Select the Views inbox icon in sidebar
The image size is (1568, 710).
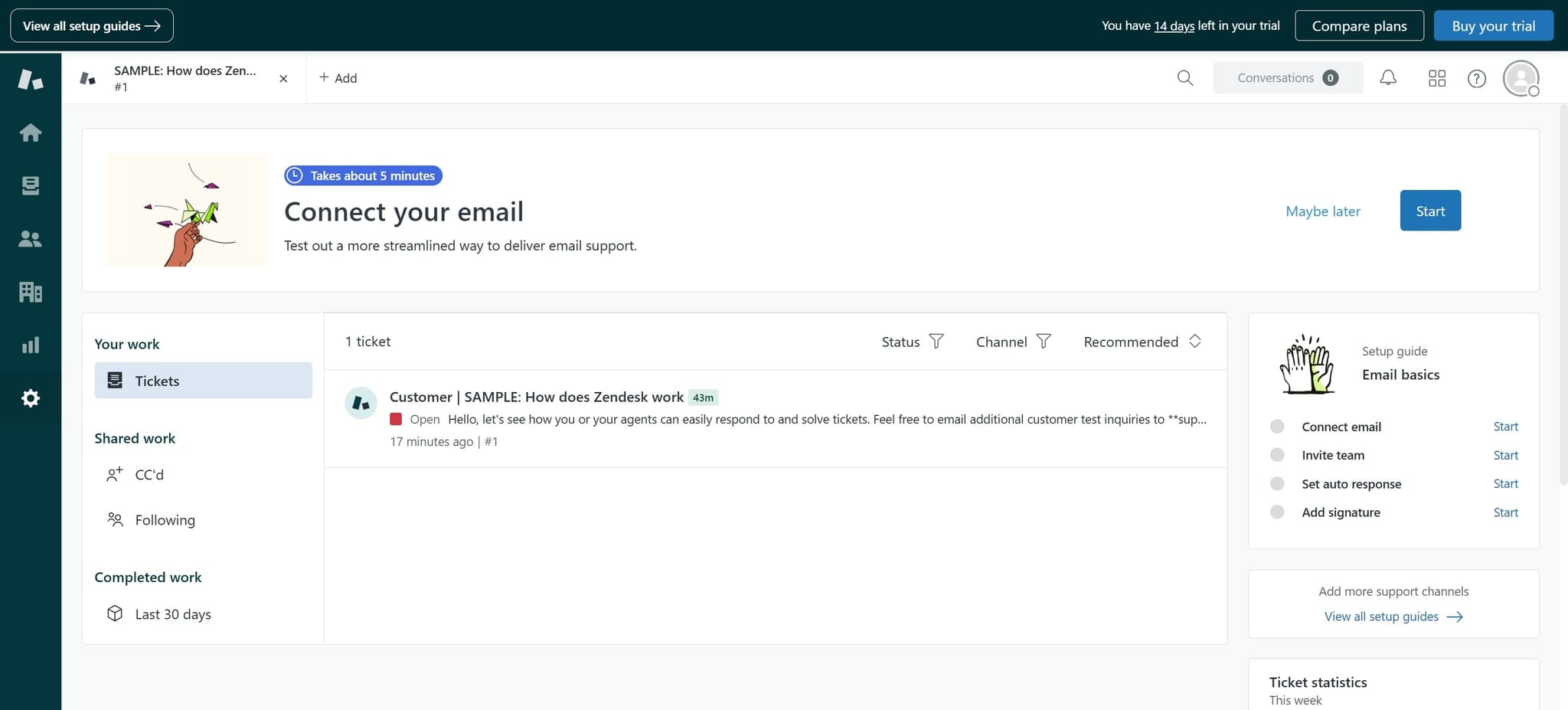(x=31, y=185)
